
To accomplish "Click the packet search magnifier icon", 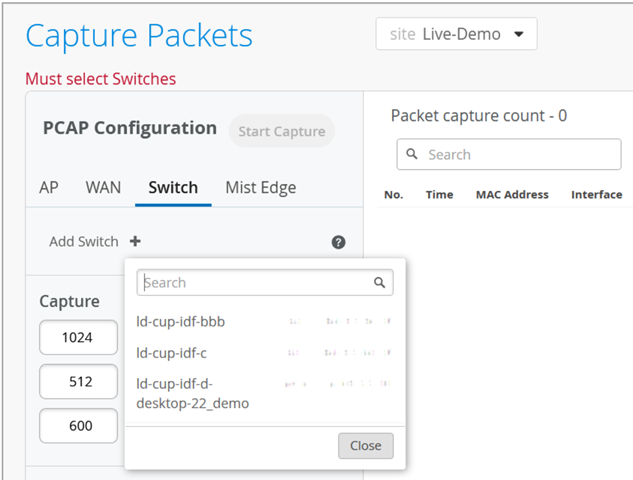I will tap(413, 155).
